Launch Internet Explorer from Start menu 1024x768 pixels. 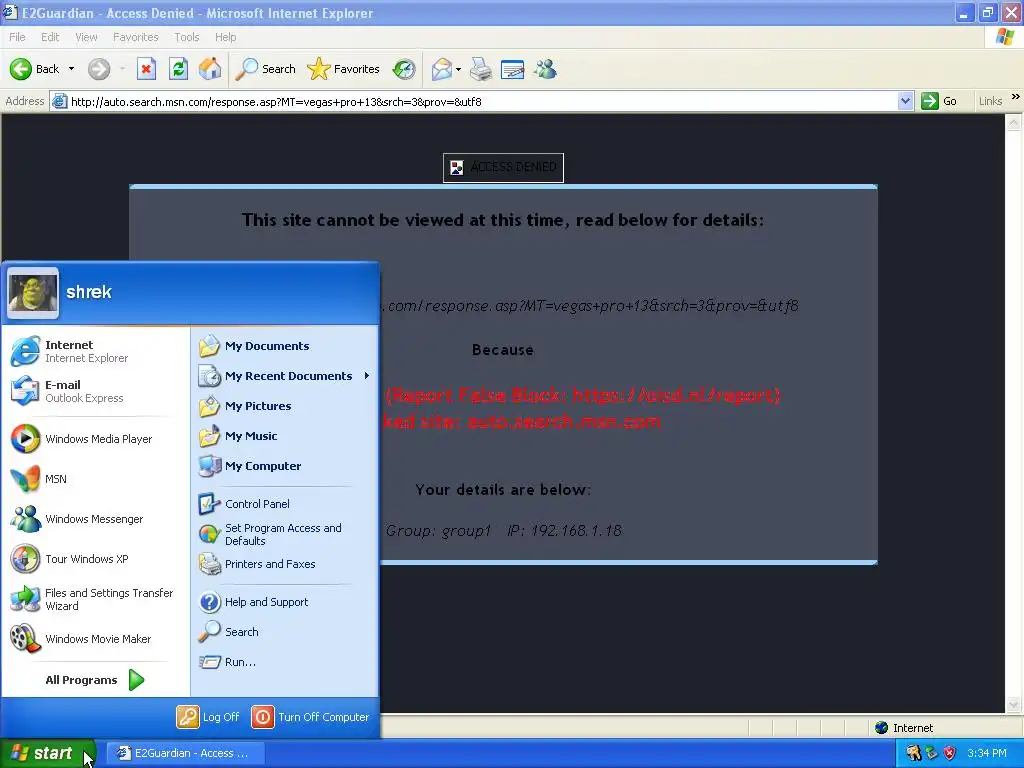[x=95, y=351]
